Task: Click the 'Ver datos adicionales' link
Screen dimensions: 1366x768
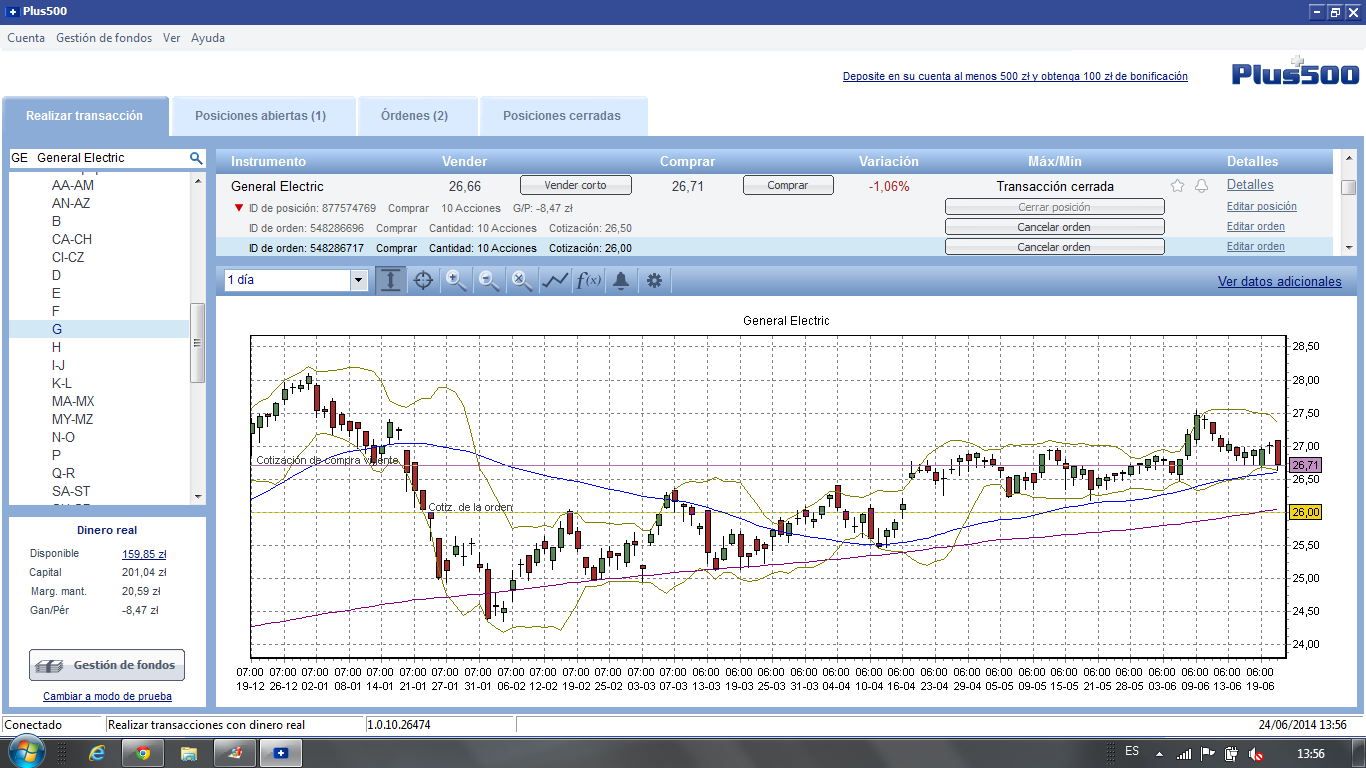Action: click(1279, 282)
